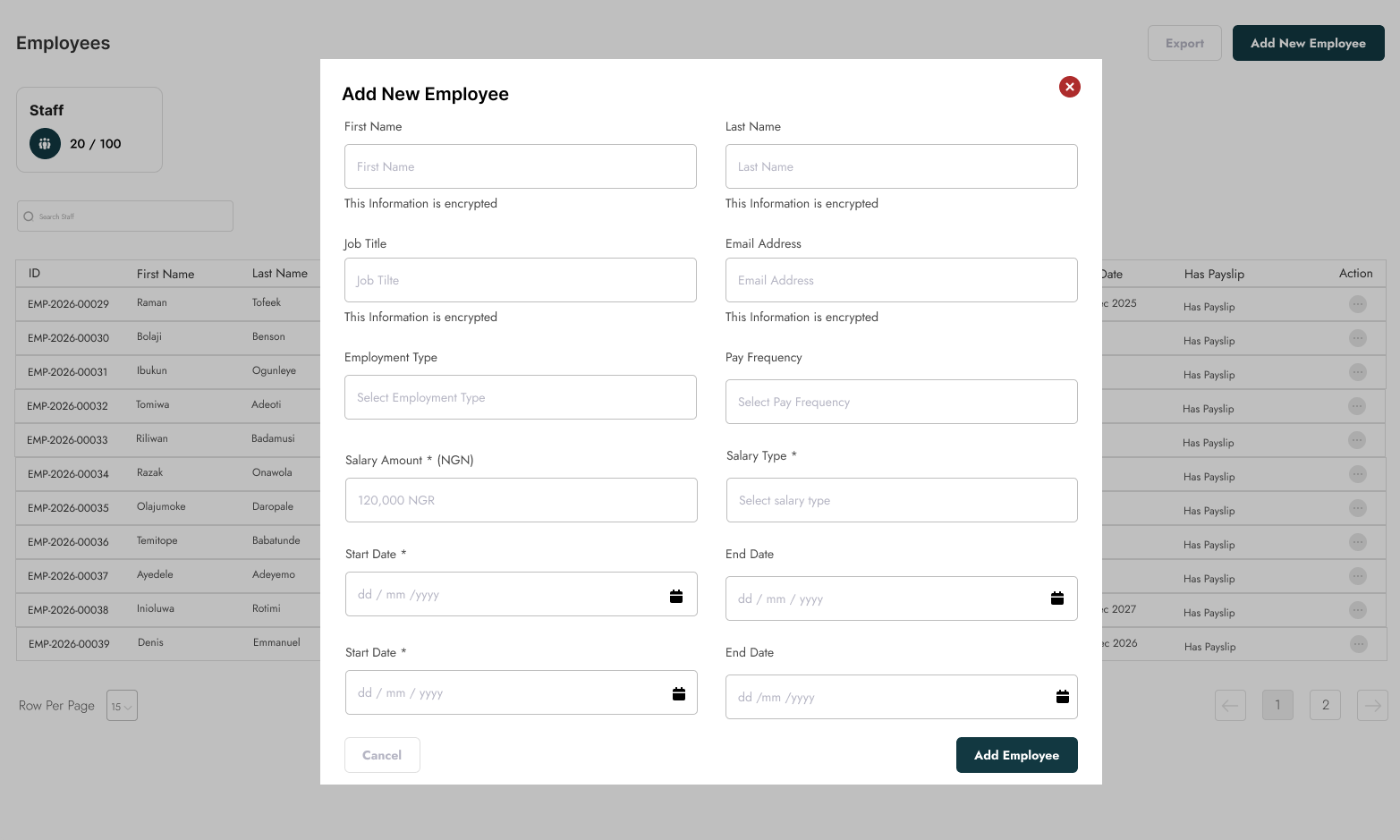Focus the First Name input field
Screen dimensions: 1400x840
(521, 166)
